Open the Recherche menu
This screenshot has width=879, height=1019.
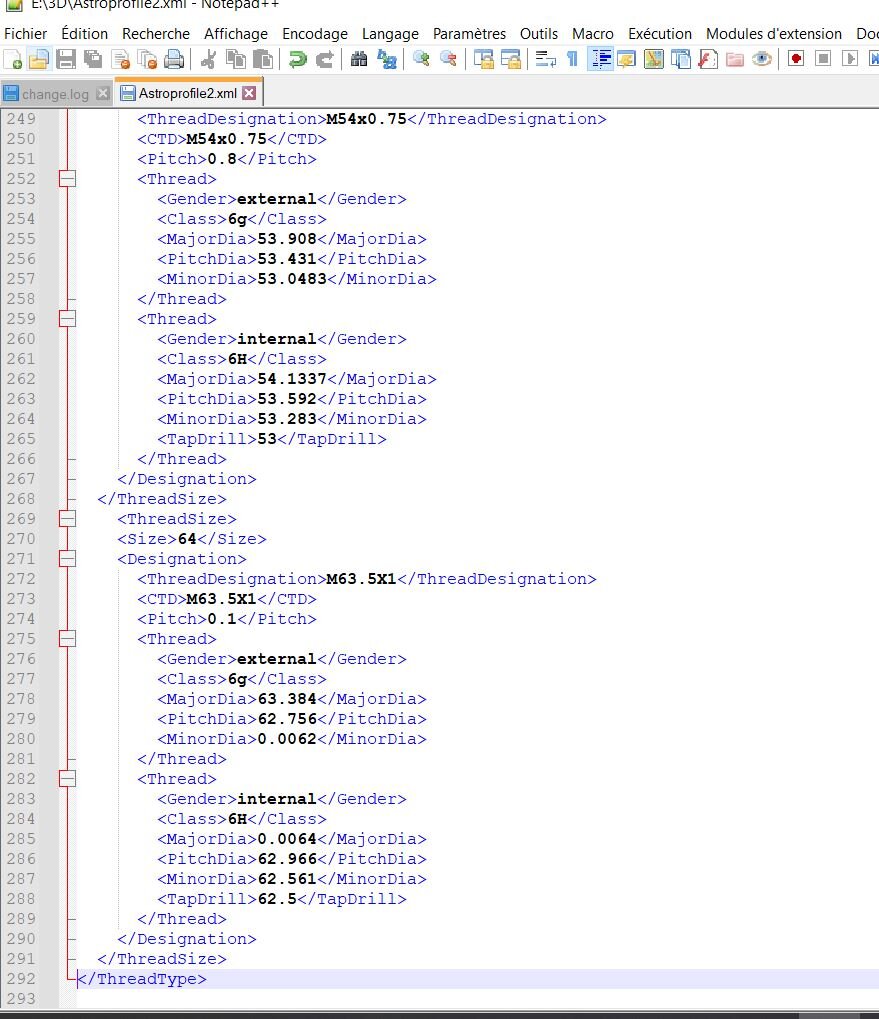(156, 34)
